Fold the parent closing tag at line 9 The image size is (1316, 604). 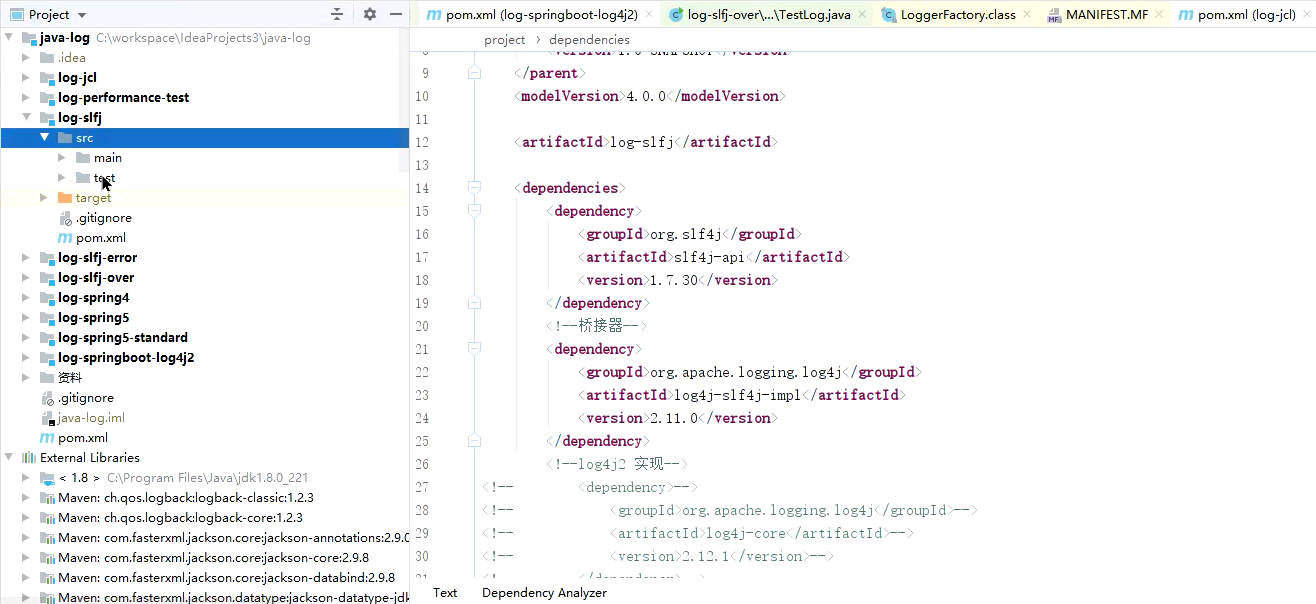click(474, 73)
